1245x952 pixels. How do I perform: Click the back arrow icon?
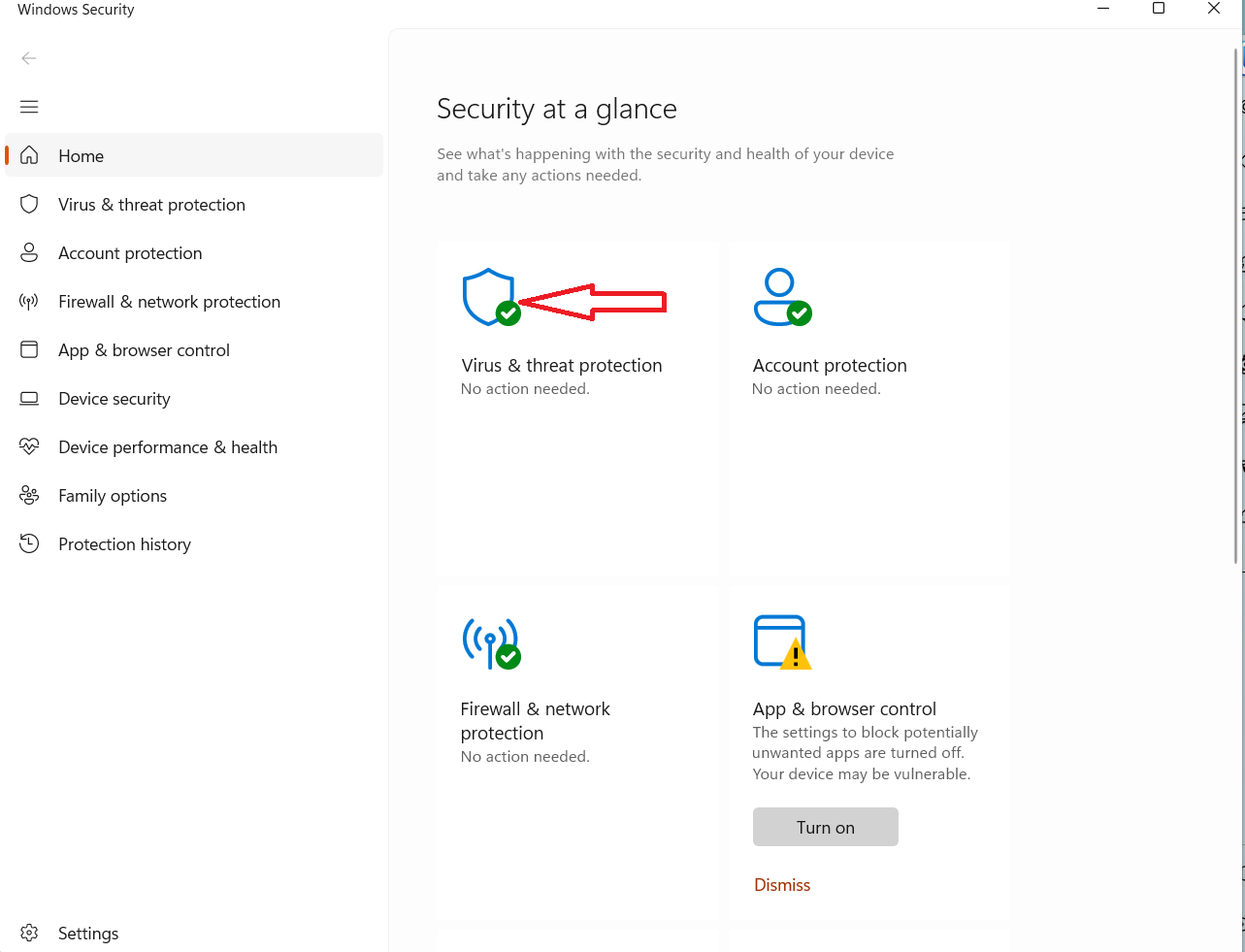click(x=29, y=58)
